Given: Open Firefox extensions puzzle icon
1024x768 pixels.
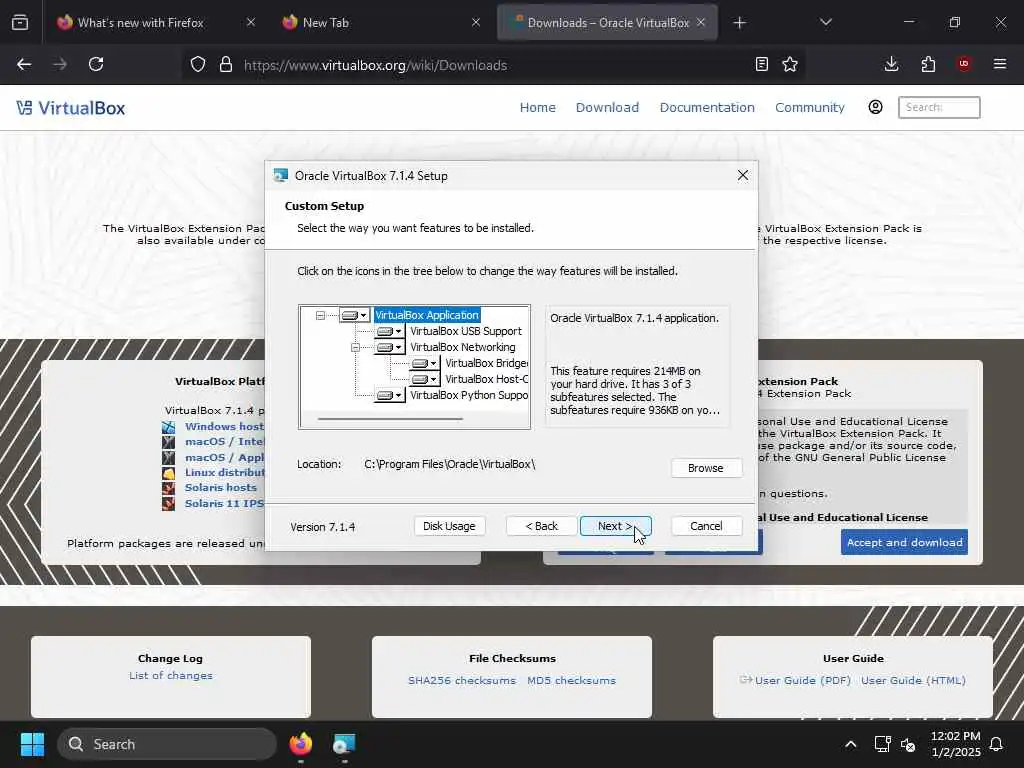Looking at the screenshot, I should click(x=928, y=65).
